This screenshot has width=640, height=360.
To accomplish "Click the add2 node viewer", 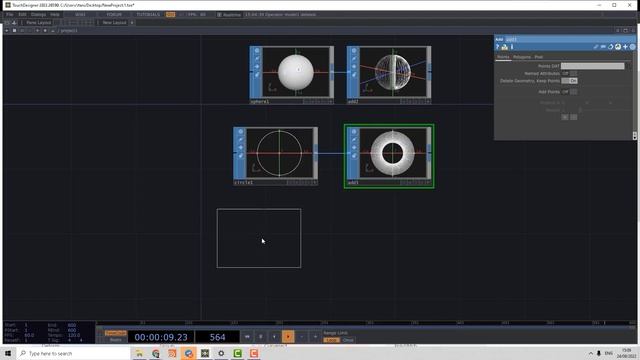I will click(393, 72).
